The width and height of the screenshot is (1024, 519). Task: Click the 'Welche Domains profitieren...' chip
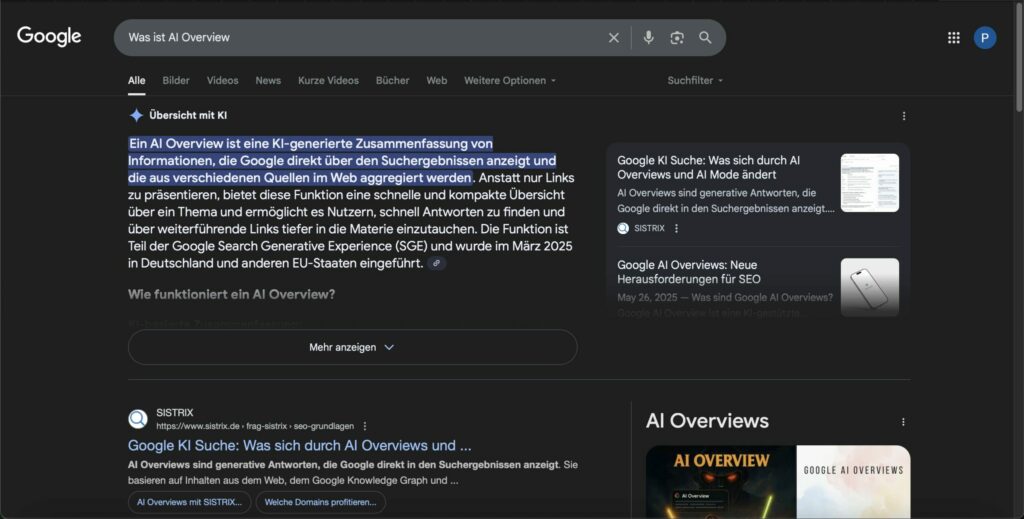click(x=320, y=502)
